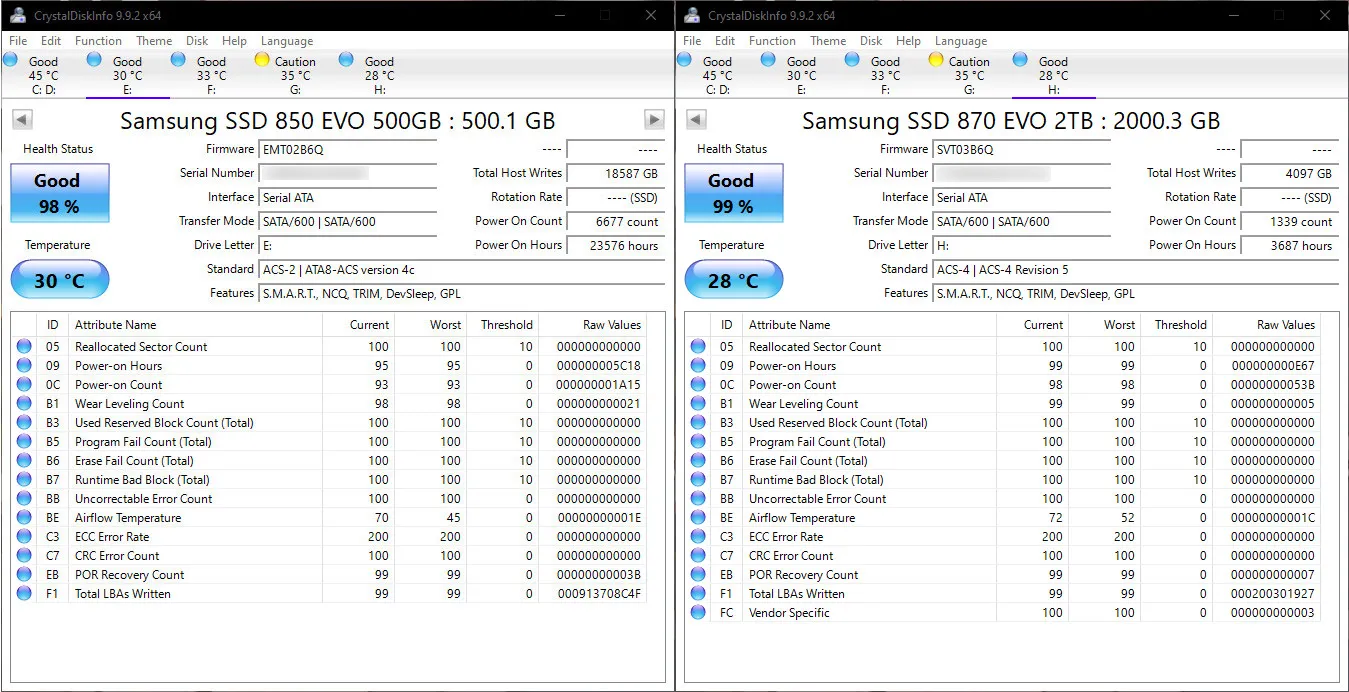Open Disk menu in right window
This screenshot has width=1349, height=692.
click(871, 41)
